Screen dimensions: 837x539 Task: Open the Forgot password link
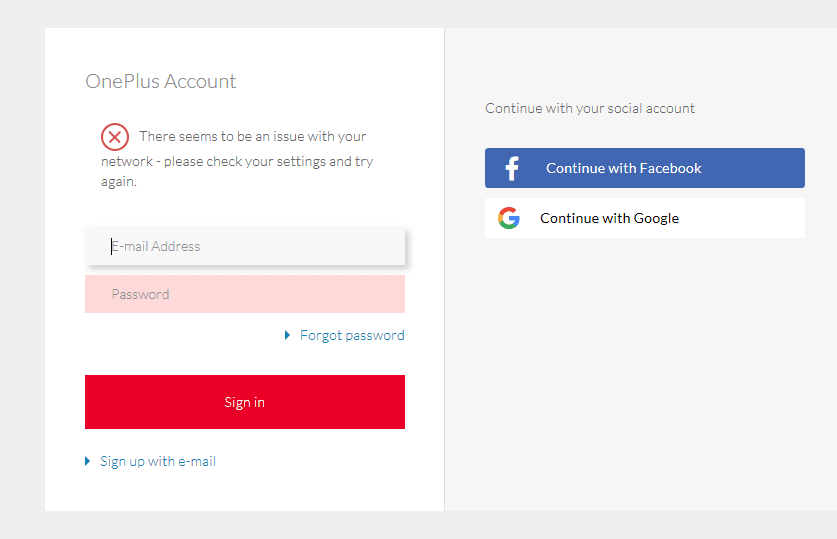[352, 335]
